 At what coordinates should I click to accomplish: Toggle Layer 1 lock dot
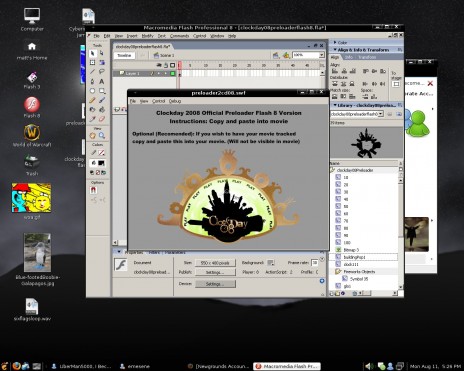point(166,73)
